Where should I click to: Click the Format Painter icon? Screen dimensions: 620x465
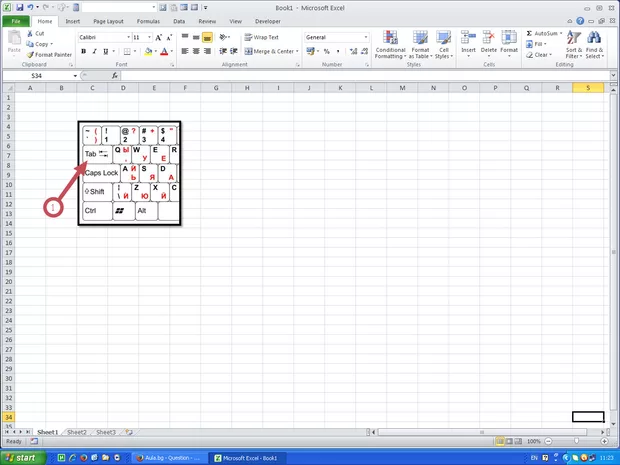click(30, 55)
